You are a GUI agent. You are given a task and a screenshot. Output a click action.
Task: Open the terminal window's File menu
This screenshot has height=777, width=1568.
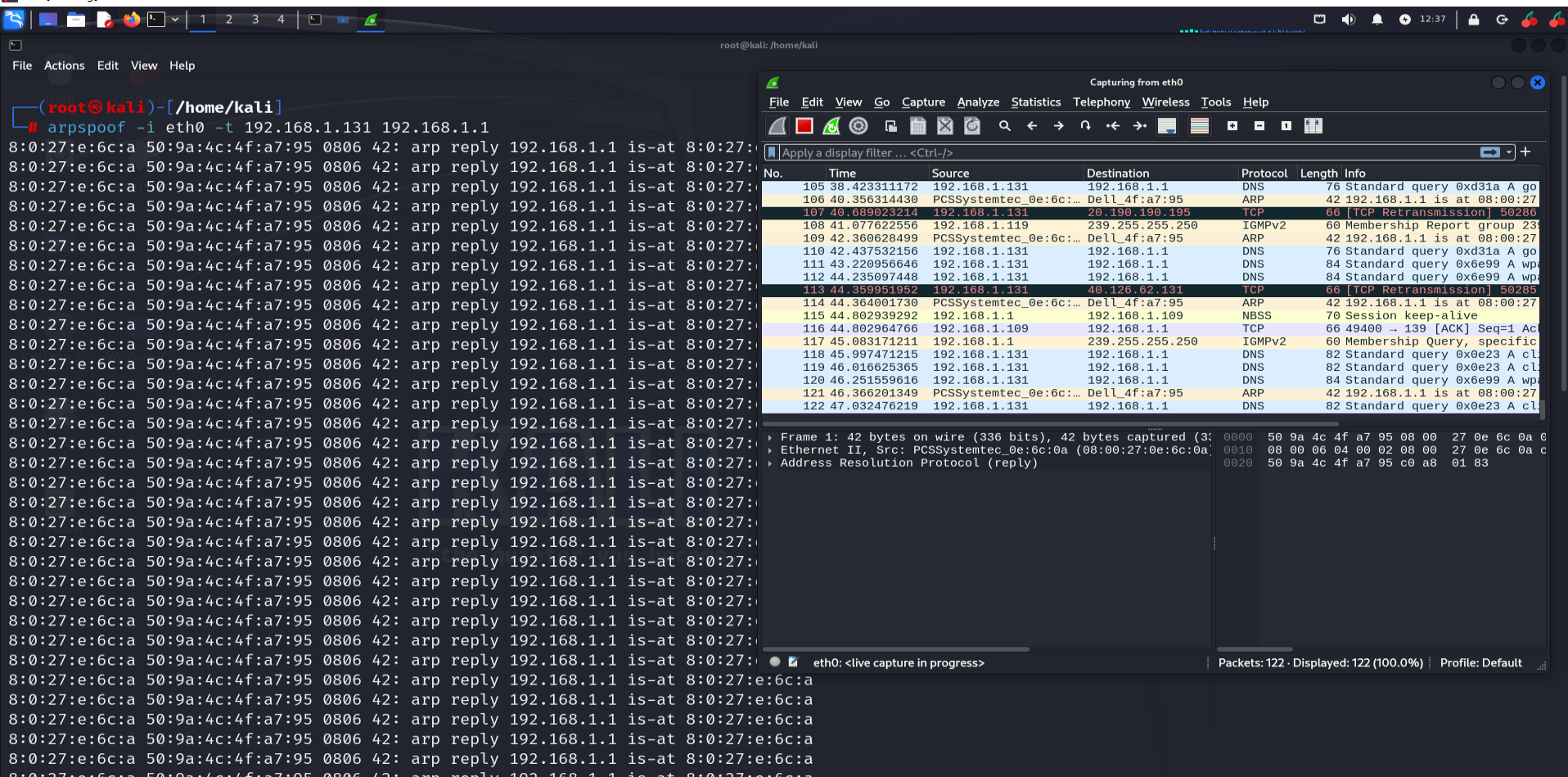click(x=22, y=66)
